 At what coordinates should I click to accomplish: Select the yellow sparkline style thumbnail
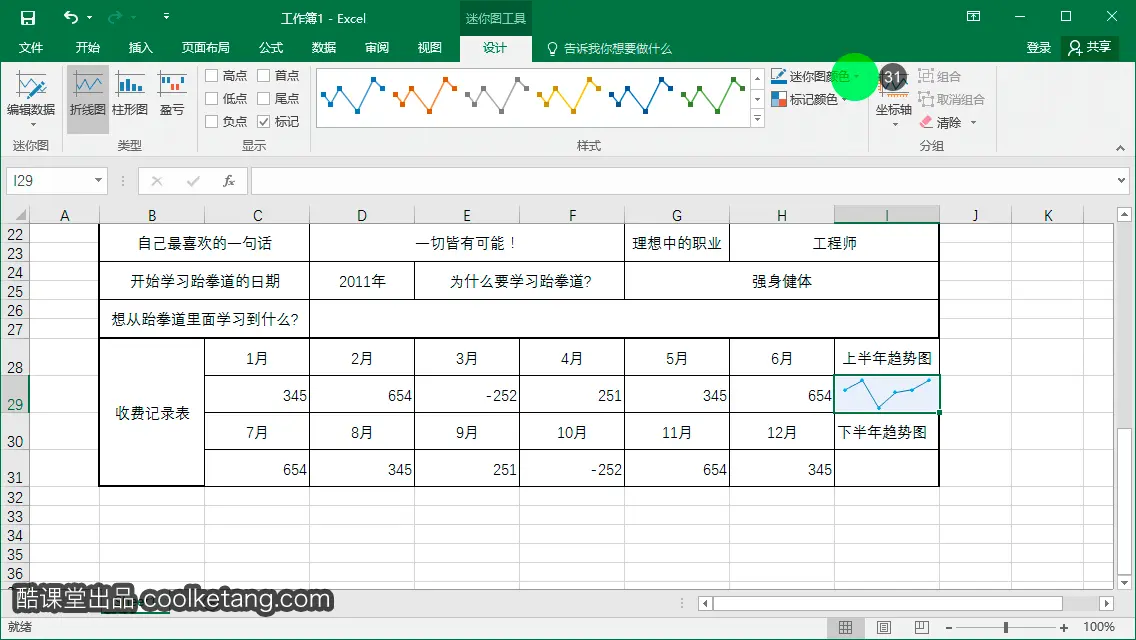click(569, 95)
